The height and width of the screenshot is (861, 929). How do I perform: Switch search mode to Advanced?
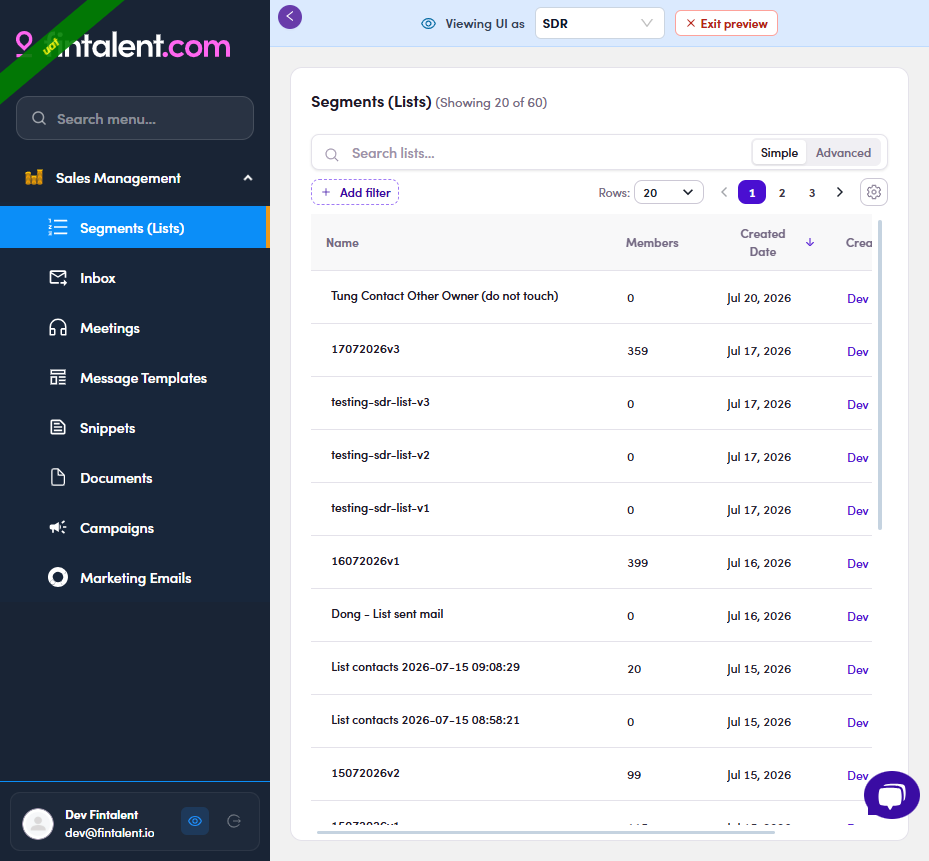coord(843,153)
